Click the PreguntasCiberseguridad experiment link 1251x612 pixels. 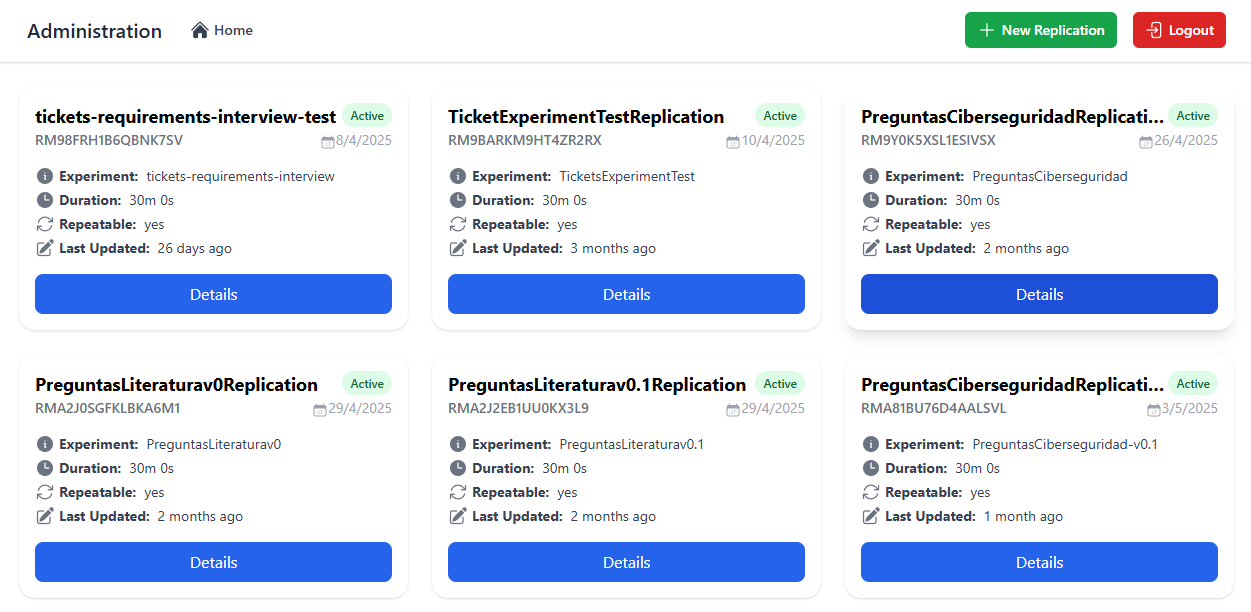[1049, 175]
